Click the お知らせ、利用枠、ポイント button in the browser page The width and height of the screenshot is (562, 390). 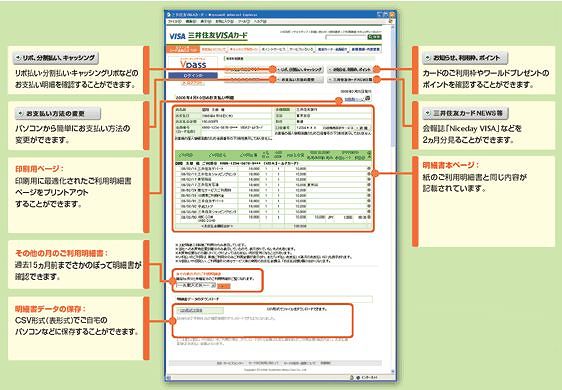[x=350, y=70]
